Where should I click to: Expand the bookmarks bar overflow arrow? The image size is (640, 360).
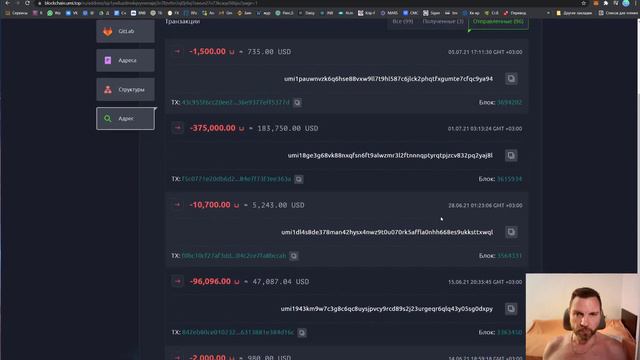(x=548, y=13)
